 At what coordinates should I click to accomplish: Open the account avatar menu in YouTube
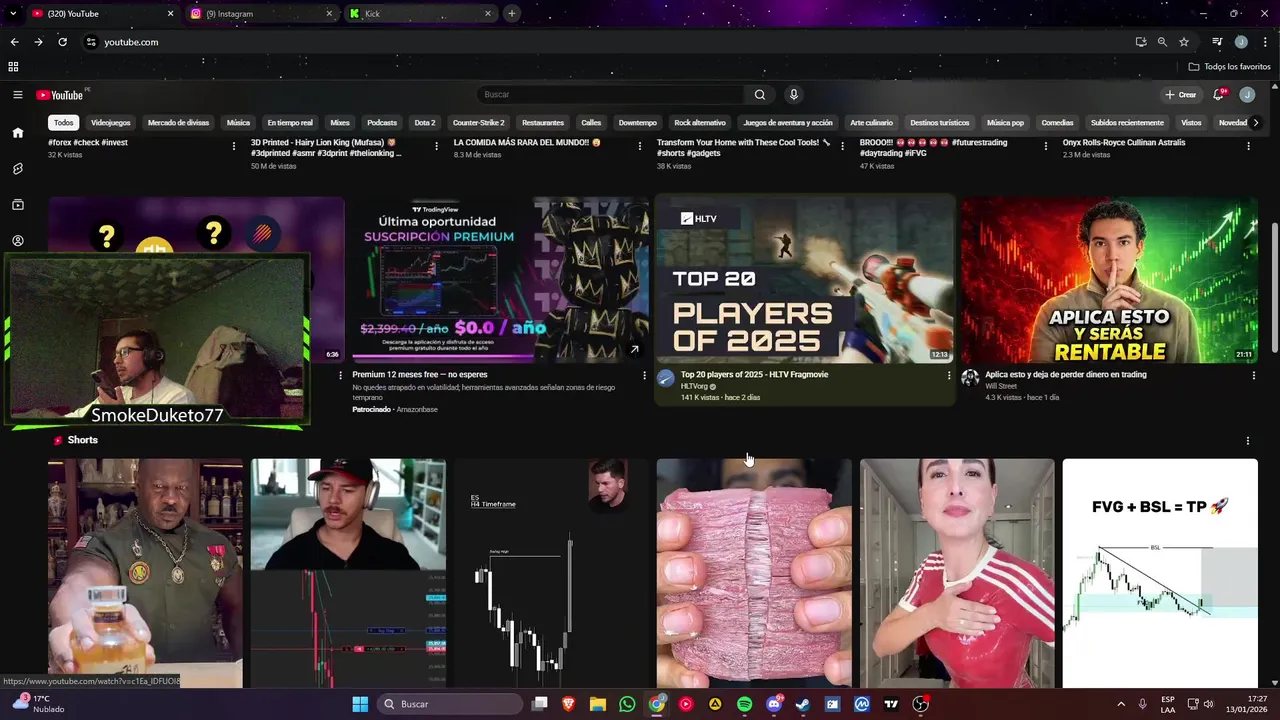(x=1247, y=95)
